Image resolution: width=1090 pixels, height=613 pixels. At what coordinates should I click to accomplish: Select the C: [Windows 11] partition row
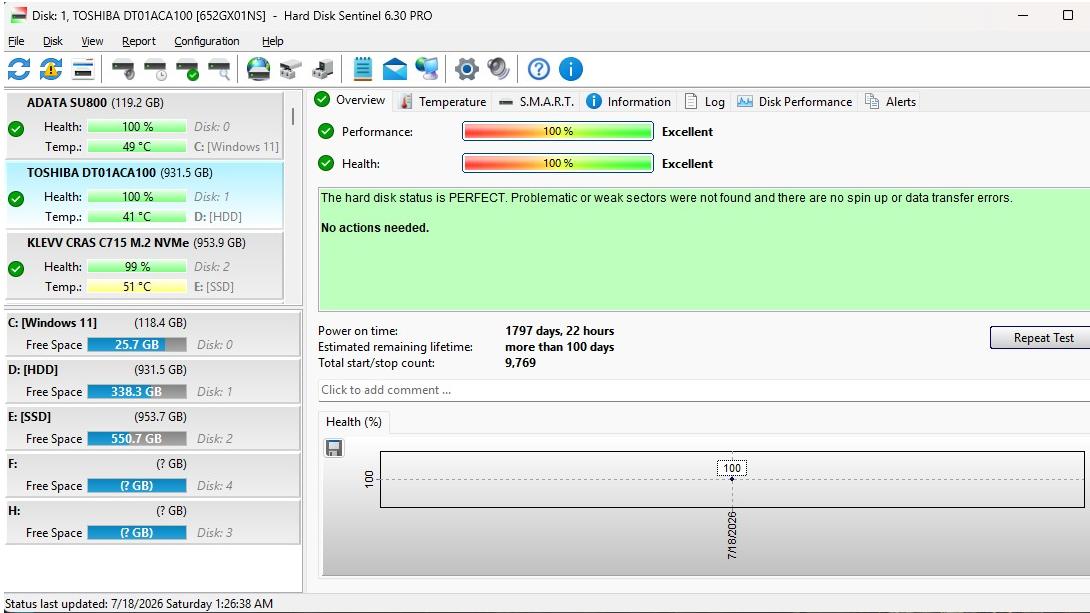pyautogui.click(x=152, y=334)
